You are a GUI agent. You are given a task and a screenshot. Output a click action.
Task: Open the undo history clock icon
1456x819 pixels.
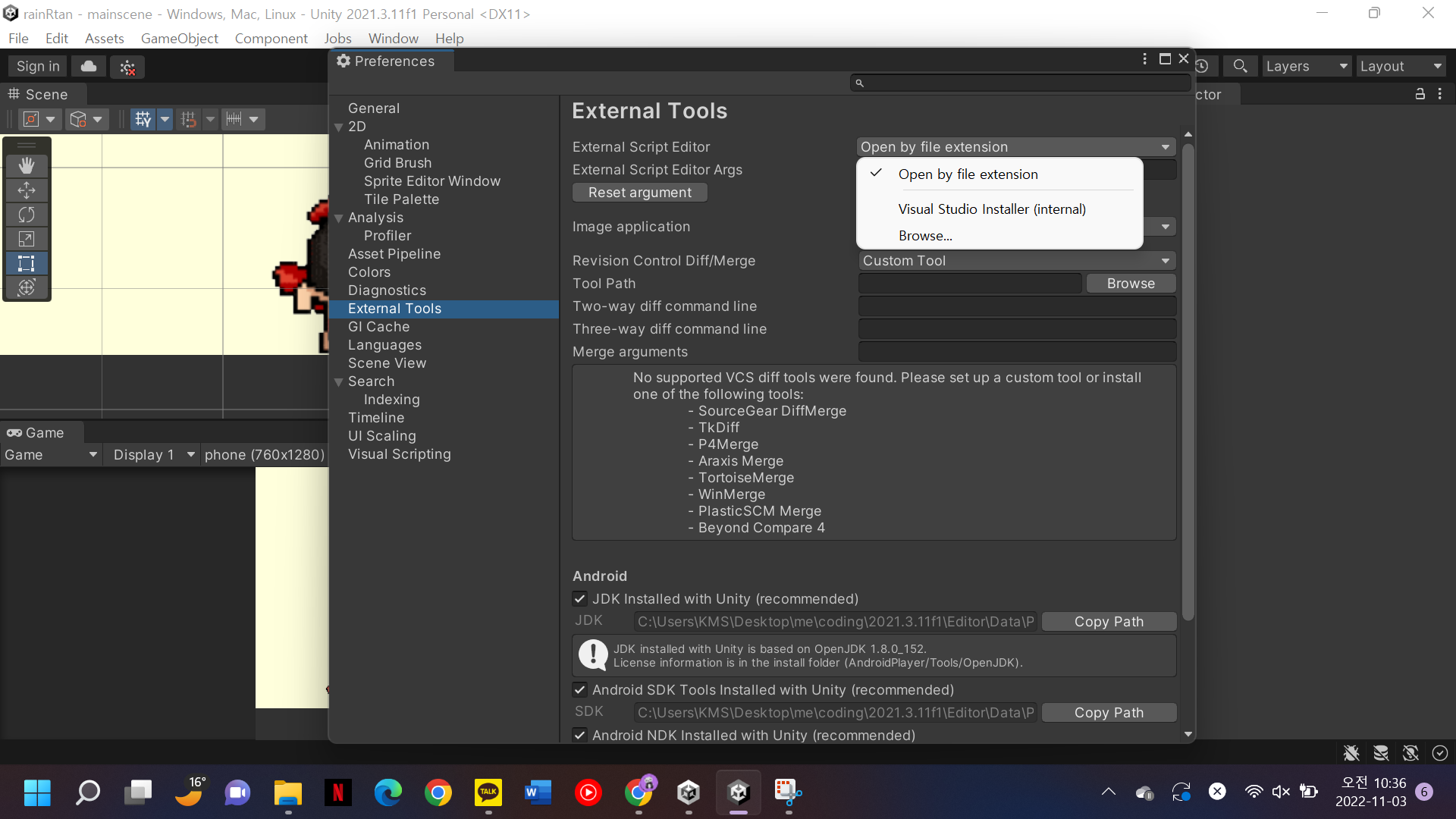click(x=1202, y=67)
